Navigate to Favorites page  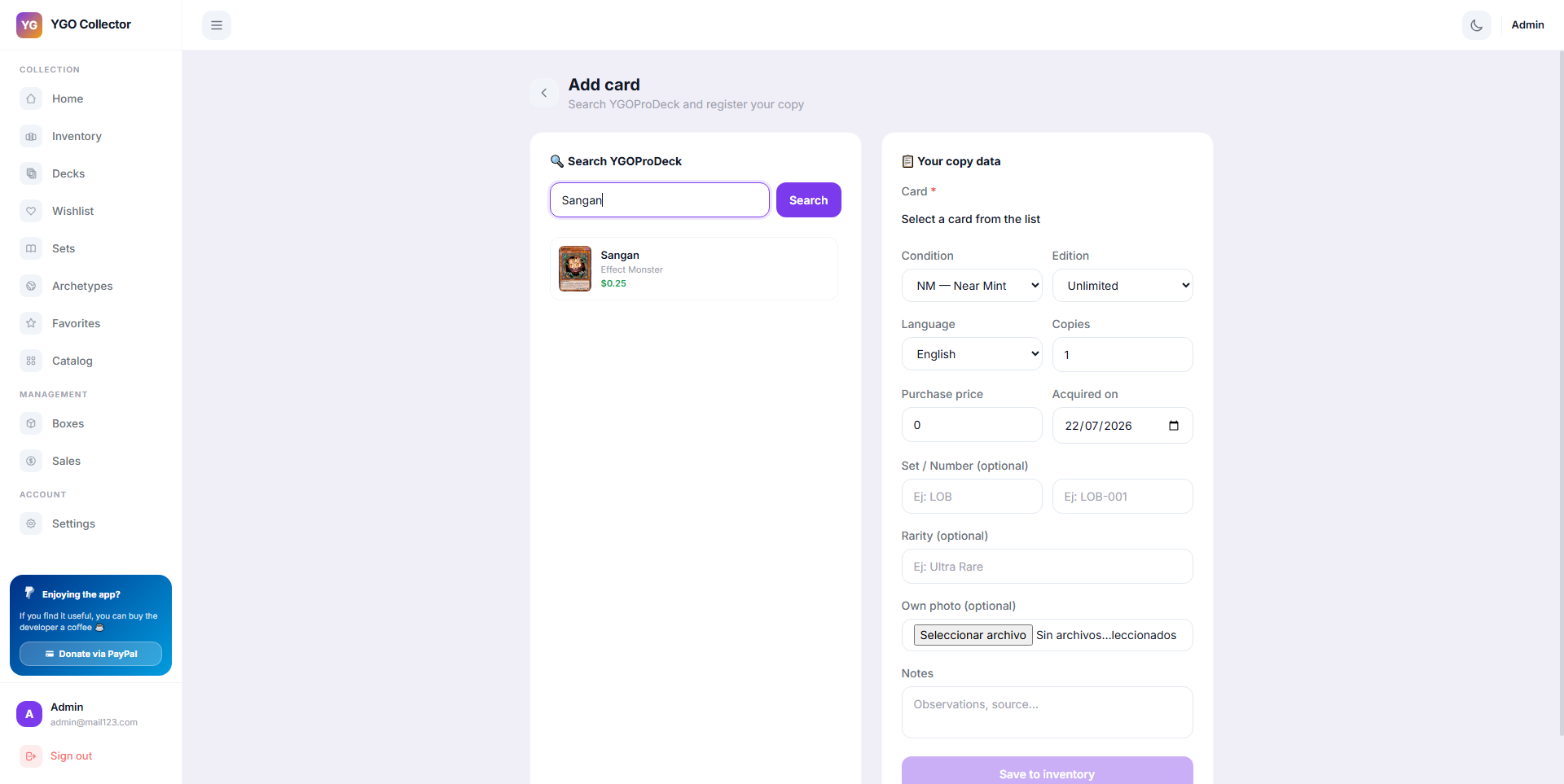click(90, 323)
